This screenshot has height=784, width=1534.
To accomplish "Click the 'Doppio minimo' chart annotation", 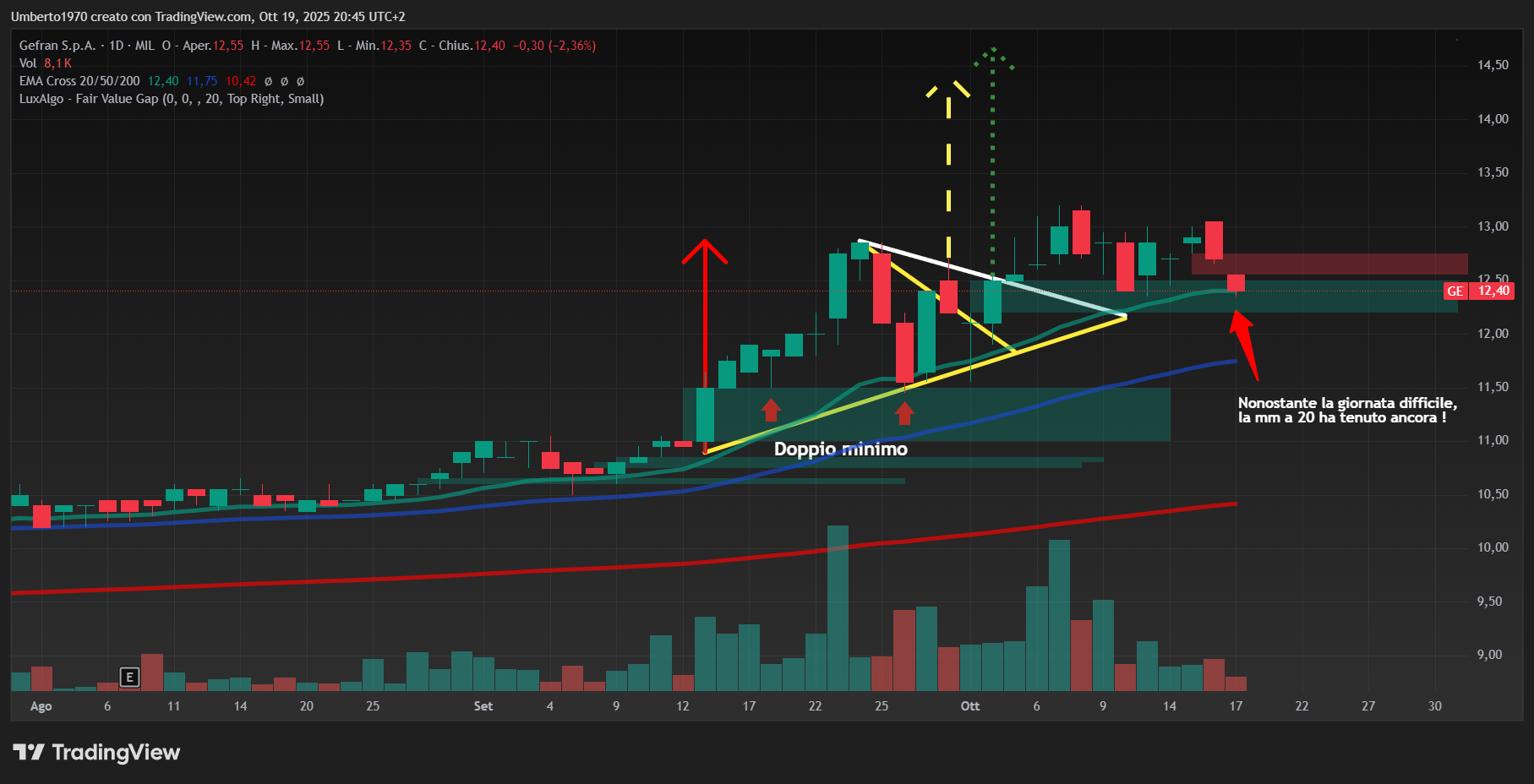I will point(841,449).
